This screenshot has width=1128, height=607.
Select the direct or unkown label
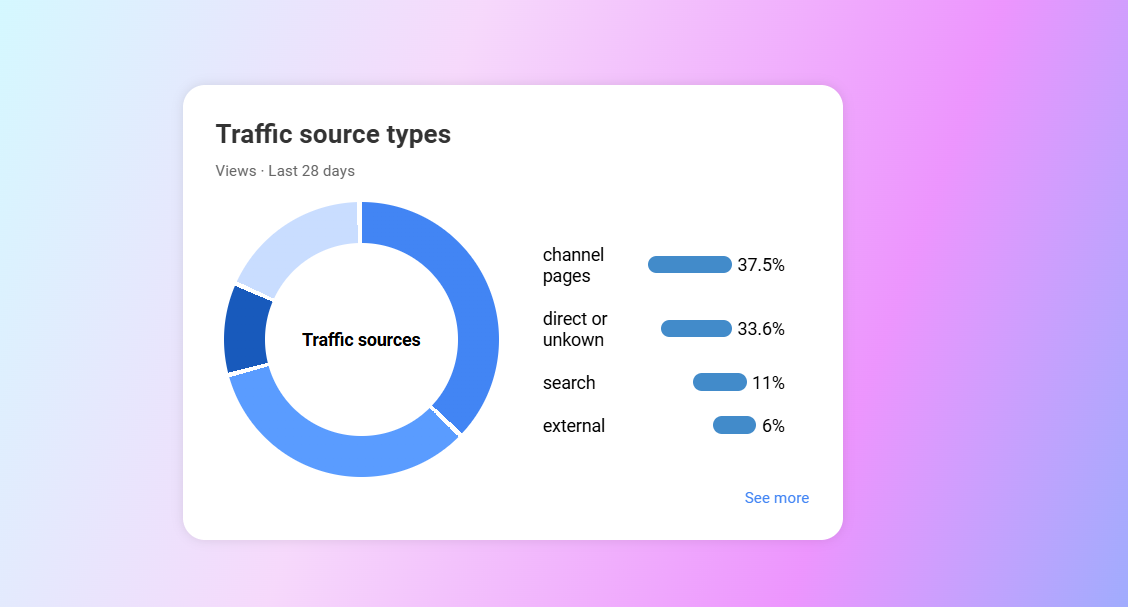pyautogui.click(x=575, y=329)
